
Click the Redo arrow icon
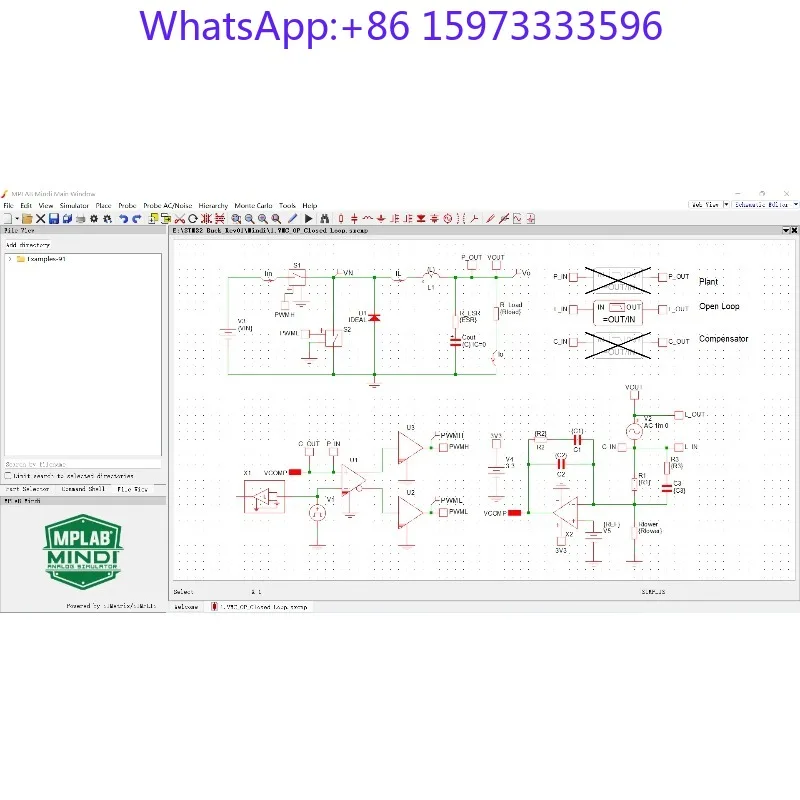pyautogui.click(x=137, y=219)
